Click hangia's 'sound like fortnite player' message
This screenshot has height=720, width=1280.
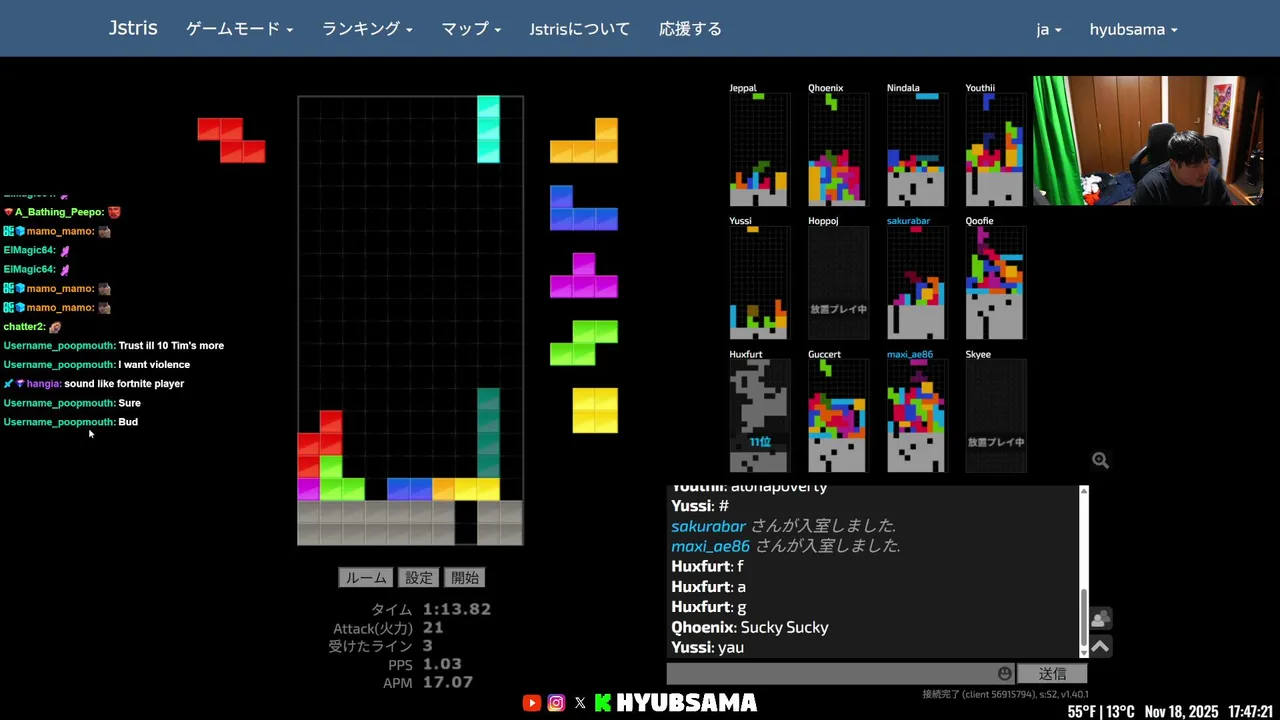tap(124, 384)
